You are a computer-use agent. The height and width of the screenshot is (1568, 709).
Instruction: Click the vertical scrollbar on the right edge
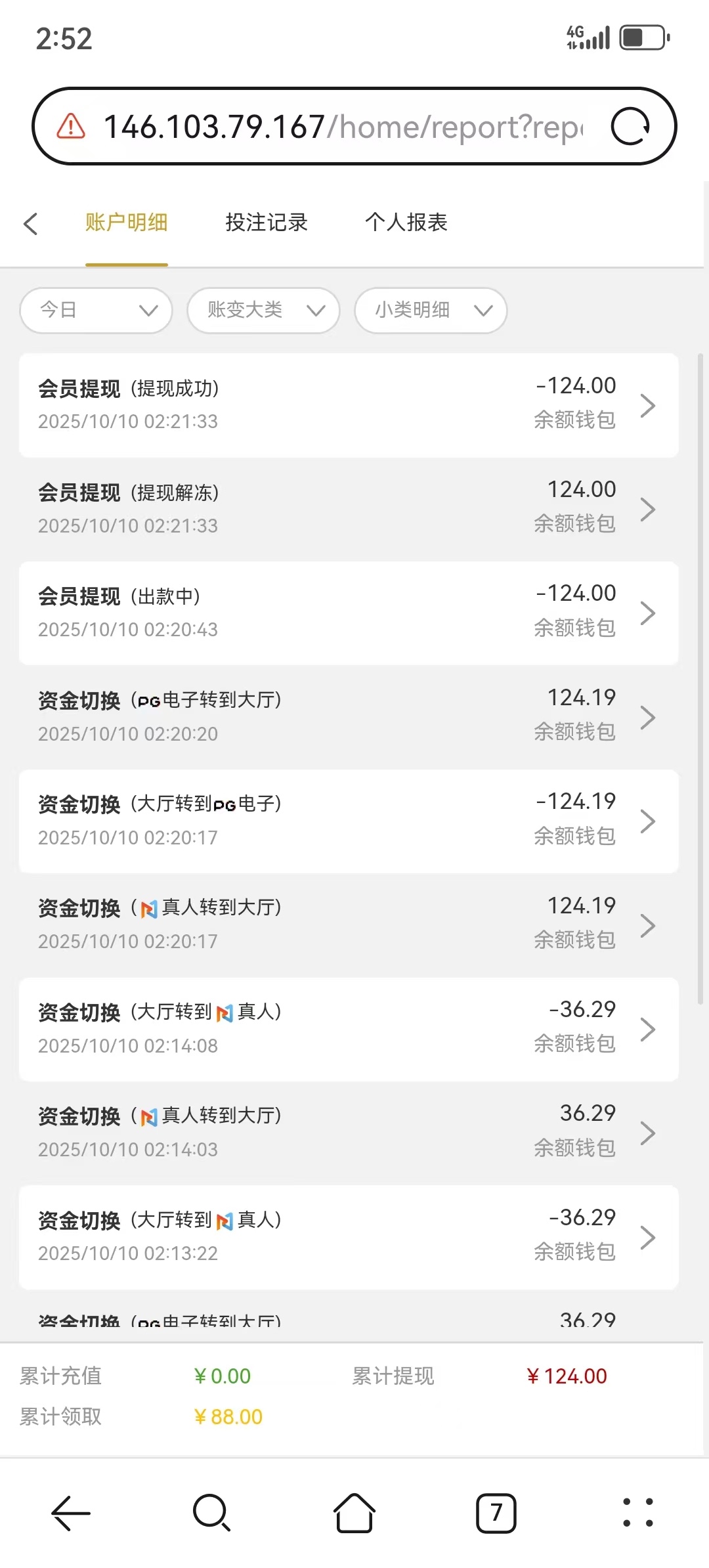[700, 676]
